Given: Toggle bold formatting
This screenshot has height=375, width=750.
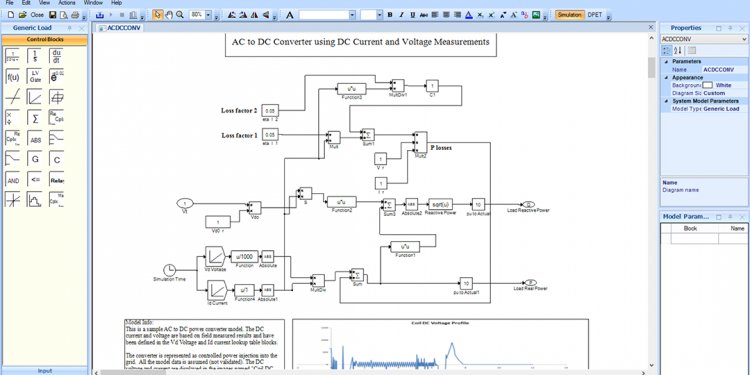Looking at the screenshot, I should click(x=390, y=15).
